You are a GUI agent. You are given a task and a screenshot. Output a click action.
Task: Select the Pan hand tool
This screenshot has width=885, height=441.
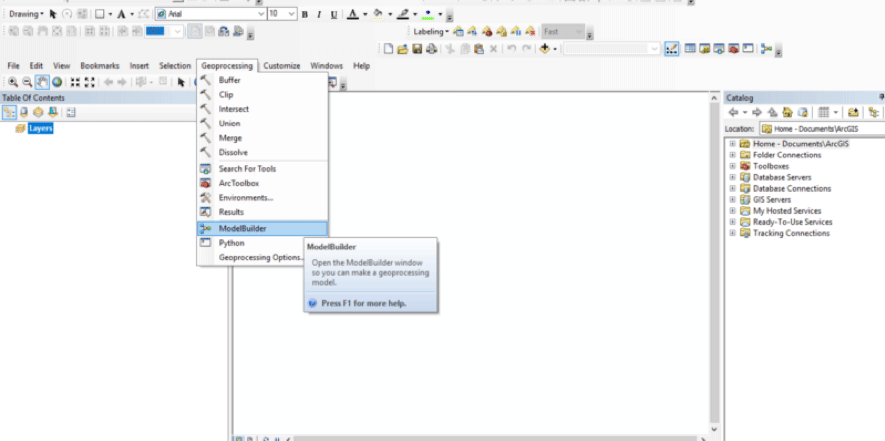pyautogui.click(x=42, y=82)
